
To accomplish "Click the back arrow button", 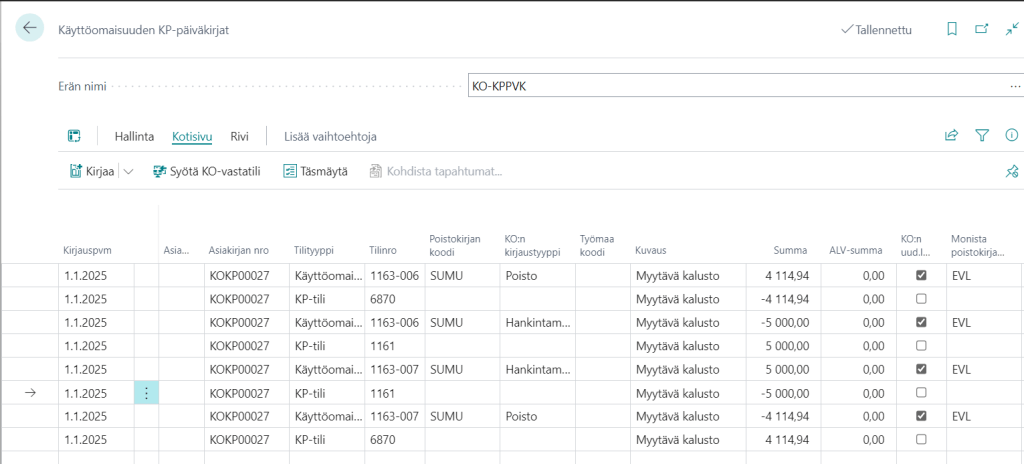I will tap(29, 29).
